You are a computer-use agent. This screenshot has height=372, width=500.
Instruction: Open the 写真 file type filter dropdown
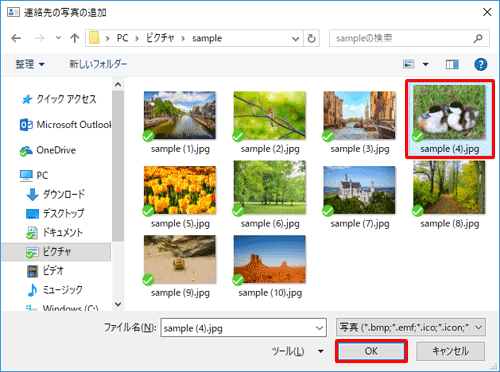411,328
